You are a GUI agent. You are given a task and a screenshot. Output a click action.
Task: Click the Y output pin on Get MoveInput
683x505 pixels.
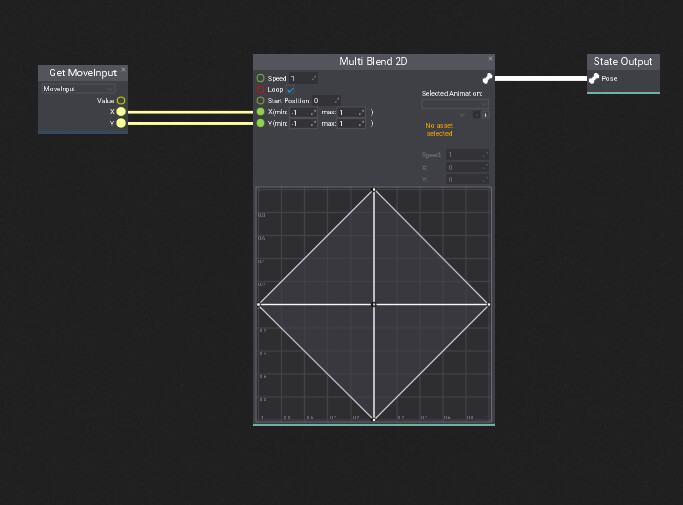pos(121,124)
